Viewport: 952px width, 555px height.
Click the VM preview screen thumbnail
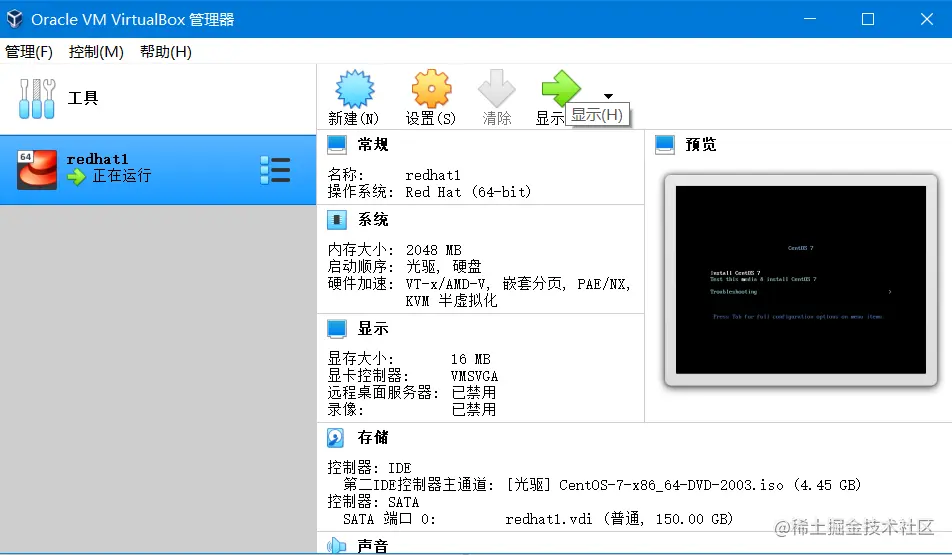pos(801,280)
